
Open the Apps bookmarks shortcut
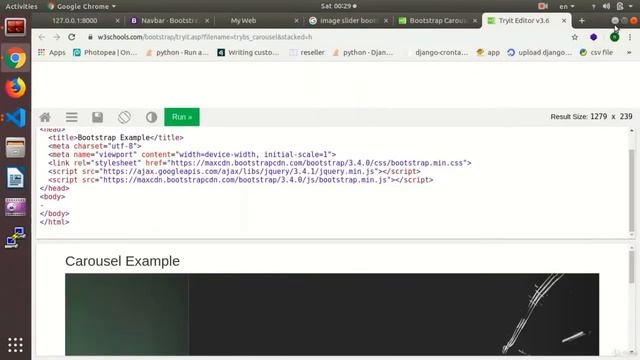(x=52, y=53)
